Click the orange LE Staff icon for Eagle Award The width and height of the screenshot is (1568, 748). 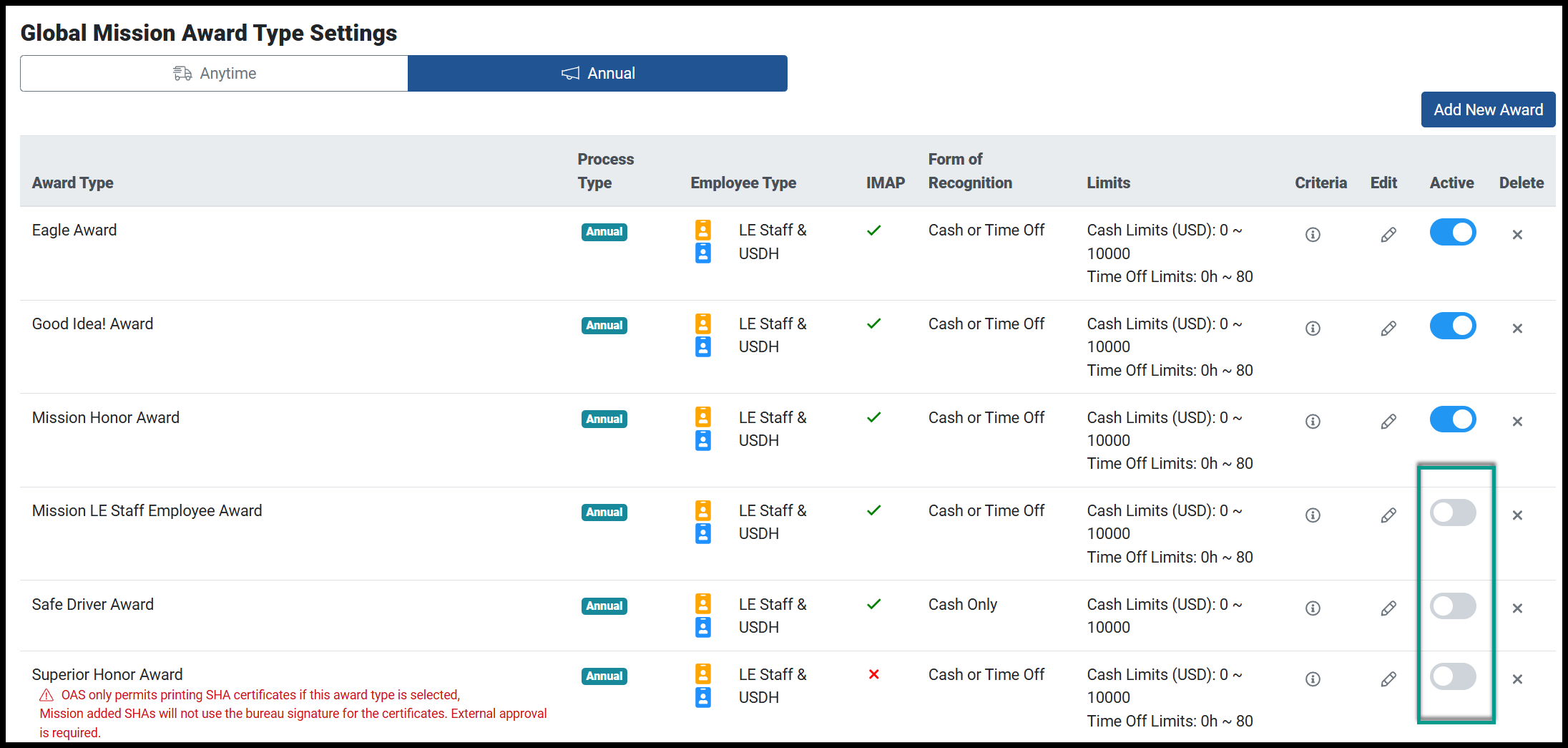(x=703, y=230)
